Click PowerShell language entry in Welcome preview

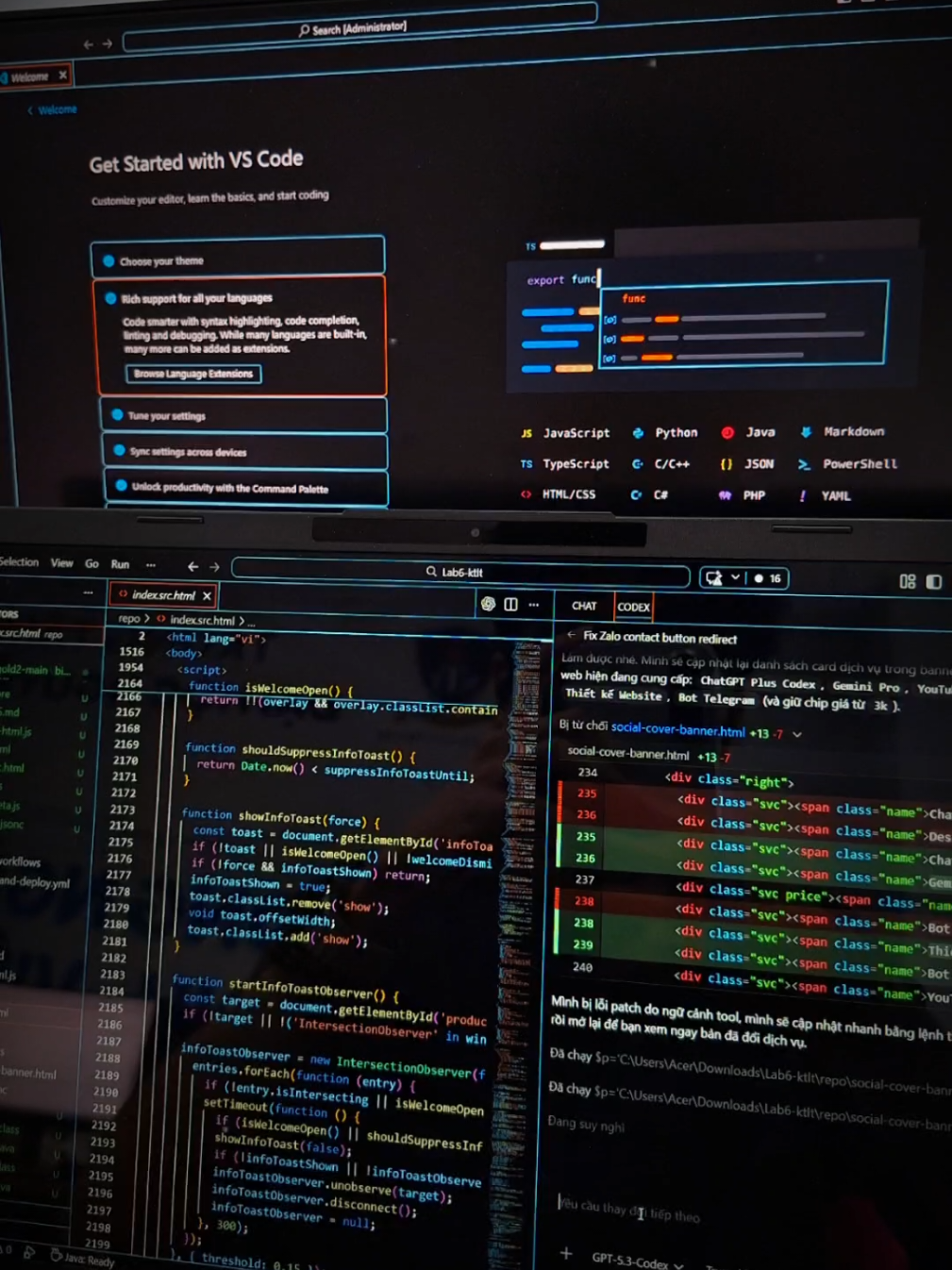[x=847, y=463]
